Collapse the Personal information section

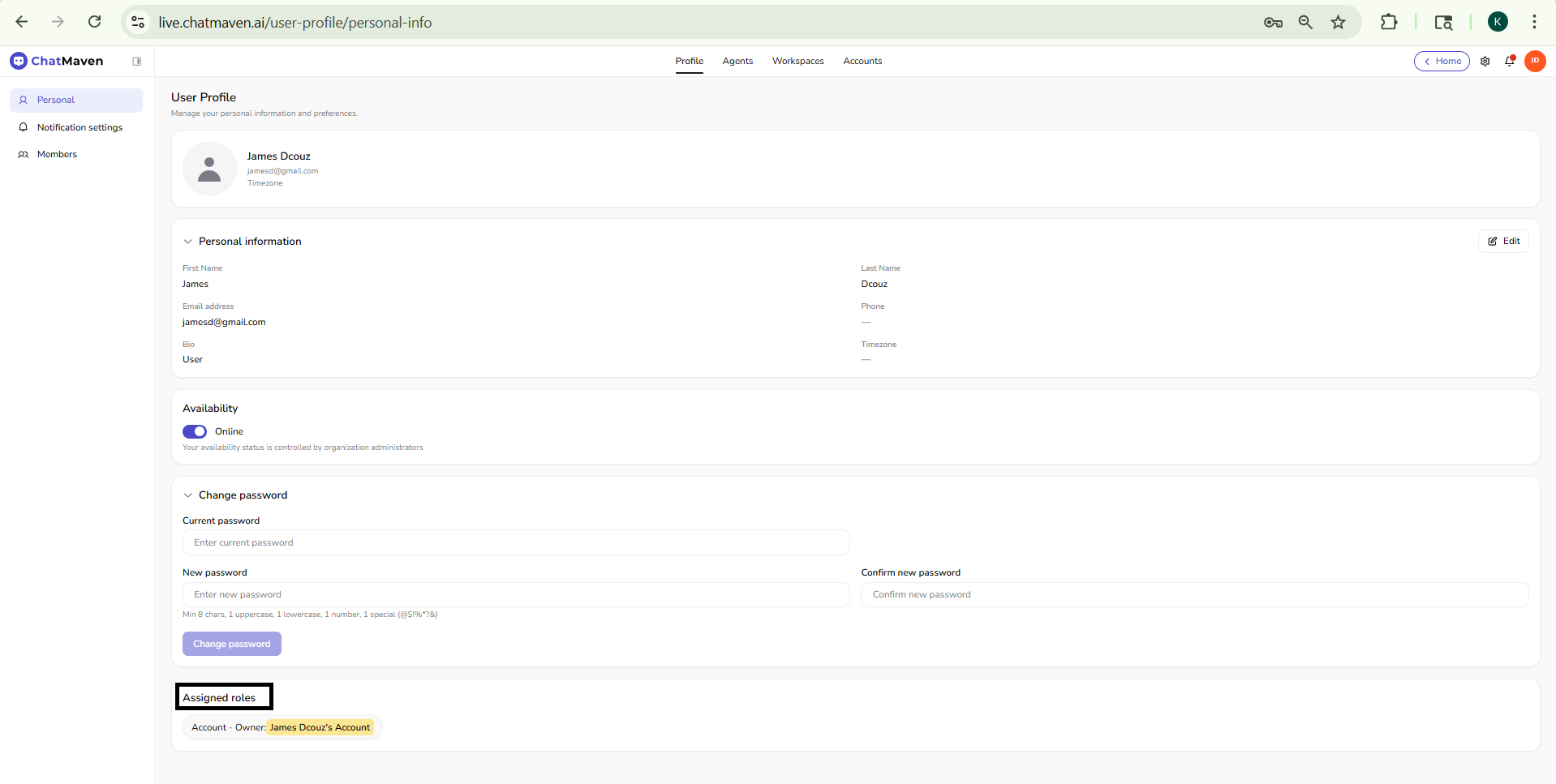[x=187, y=241]
